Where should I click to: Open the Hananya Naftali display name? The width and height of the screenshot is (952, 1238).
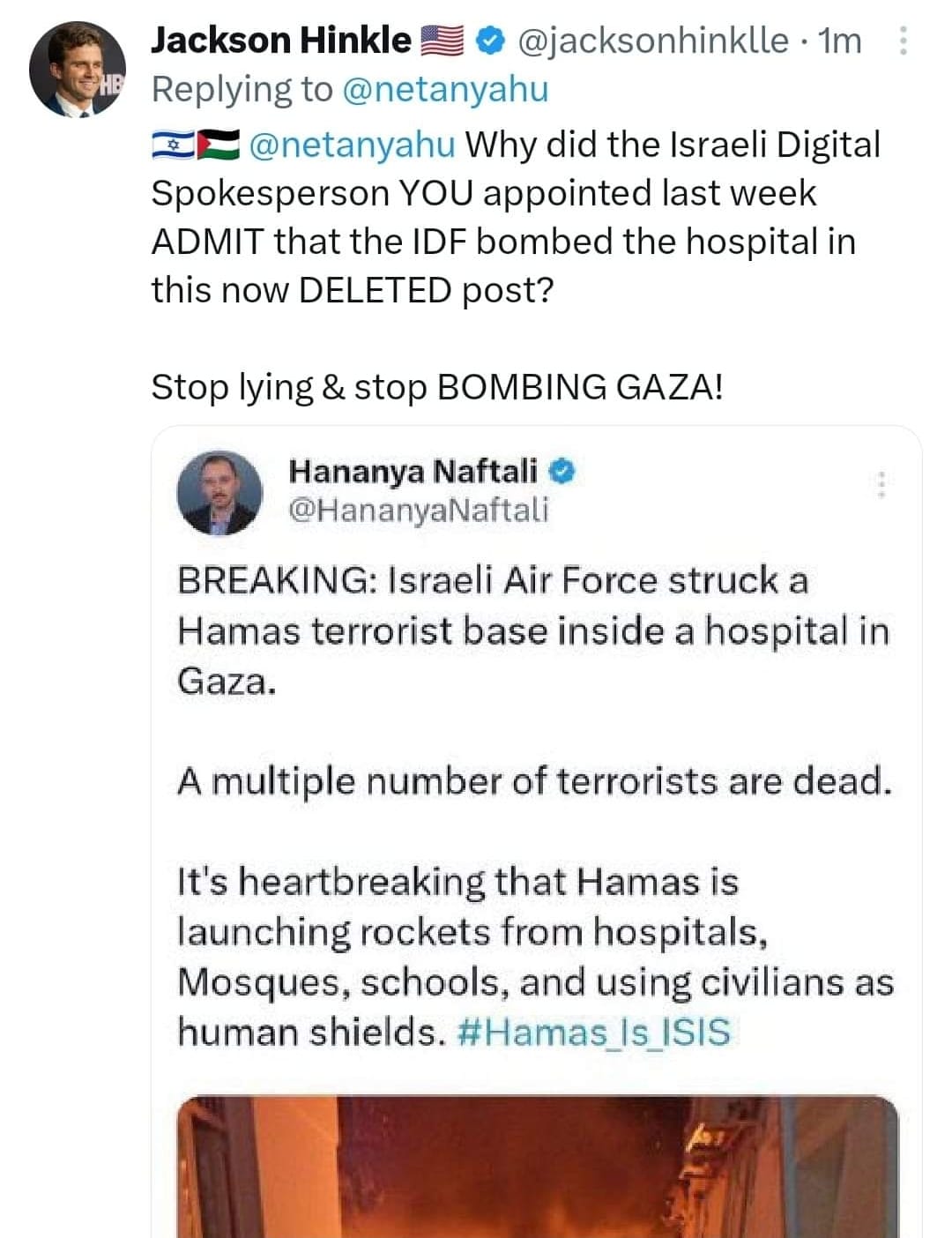click(413, 472)
